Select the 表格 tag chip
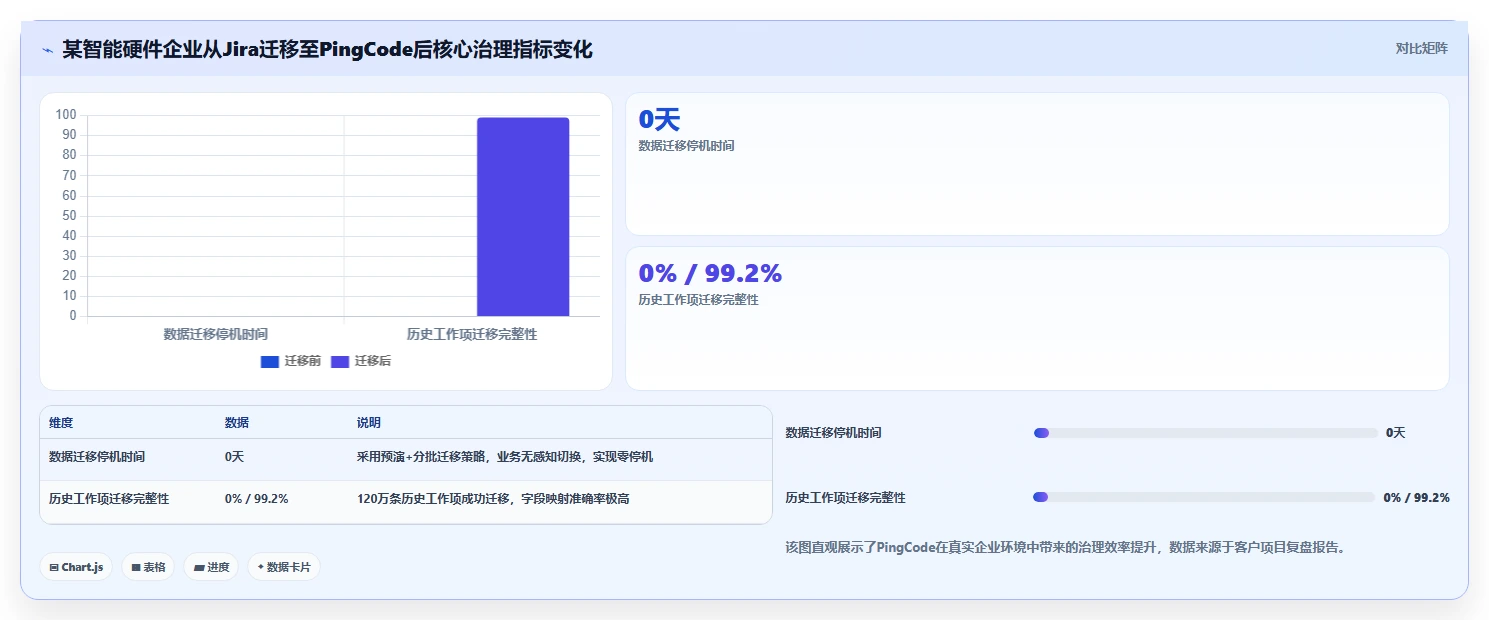This screenshot has width=1489, height=620. [148, 567]
